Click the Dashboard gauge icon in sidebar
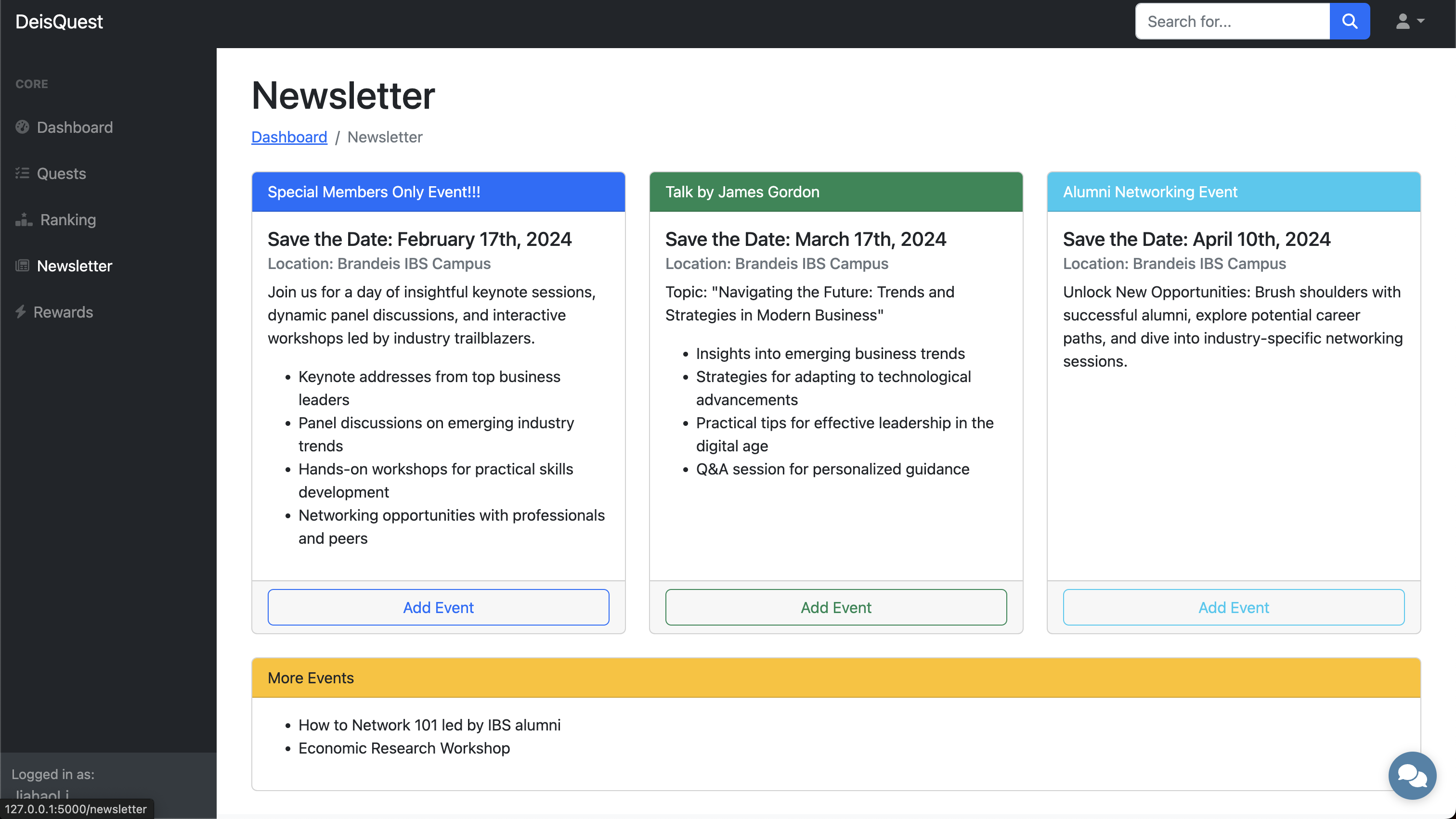This screenshot has width=1456, height=819. [22, 127]
